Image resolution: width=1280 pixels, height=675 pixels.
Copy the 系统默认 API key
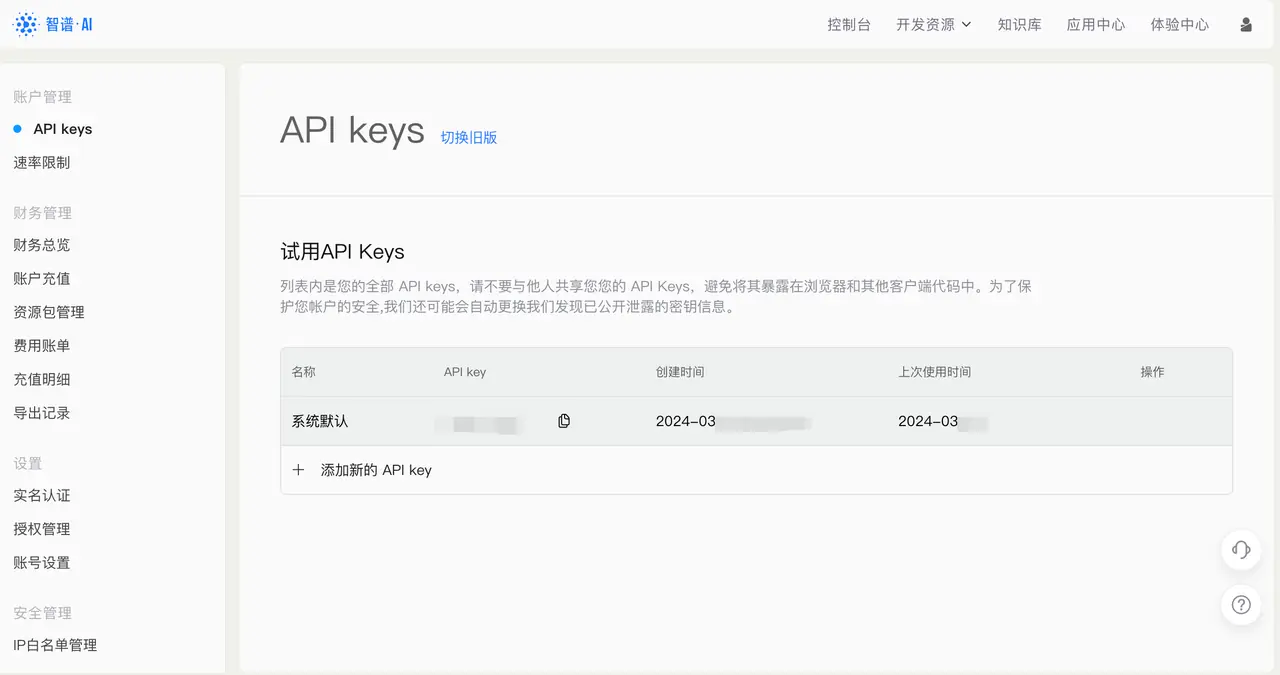point(563,421)
